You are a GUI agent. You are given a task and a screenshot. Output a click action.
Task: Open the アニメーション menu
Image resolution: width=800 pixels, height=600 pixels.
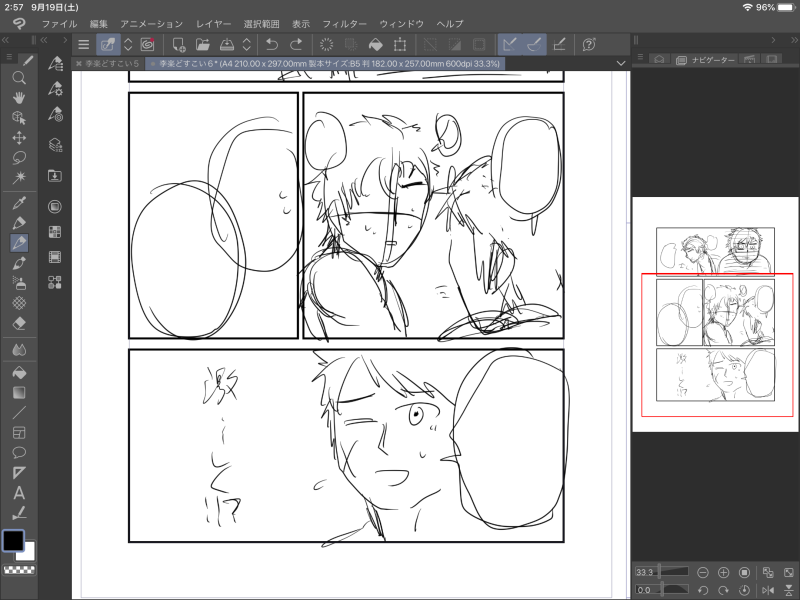point(152,24)
